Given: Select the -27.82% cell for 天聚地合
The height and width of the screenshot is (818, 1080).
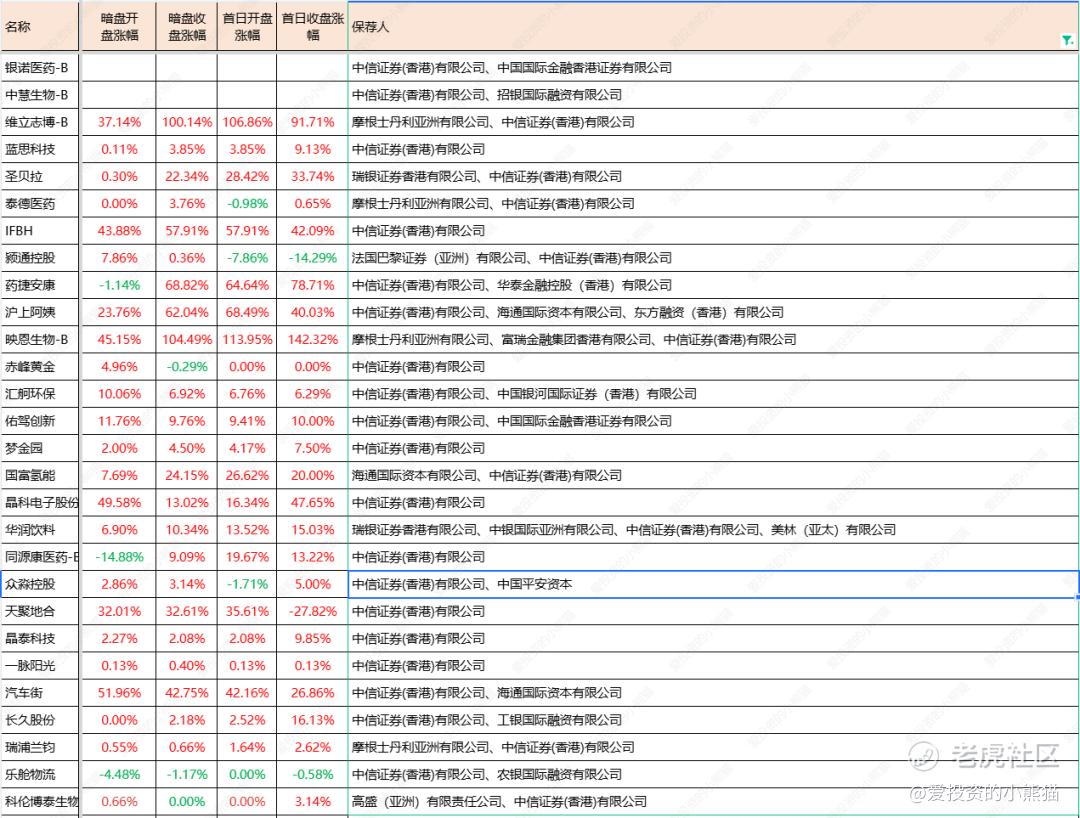Looking at the screenshot, I should tap(313, 611).
